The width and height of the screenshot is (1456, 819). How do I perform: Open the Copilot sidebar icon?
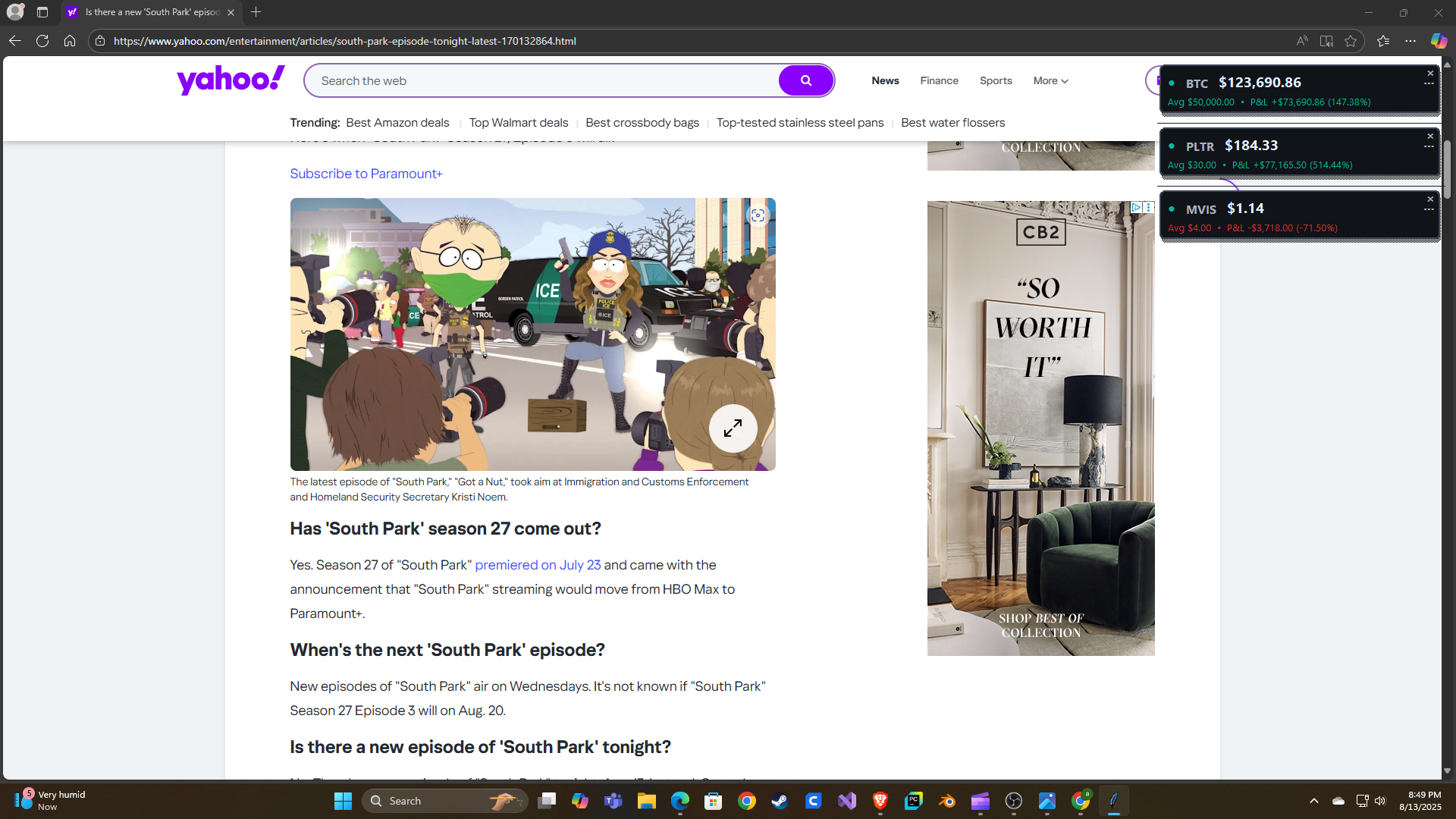1439,41
